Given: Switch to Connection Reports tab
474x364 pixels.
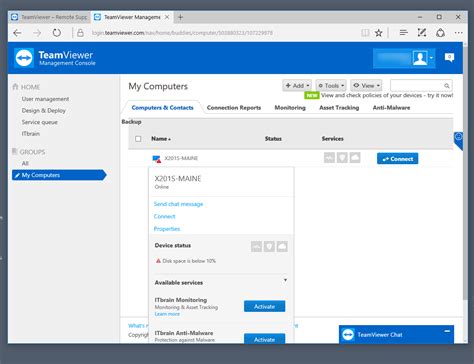Looking at the screenshot, I should tap(234, 108).
